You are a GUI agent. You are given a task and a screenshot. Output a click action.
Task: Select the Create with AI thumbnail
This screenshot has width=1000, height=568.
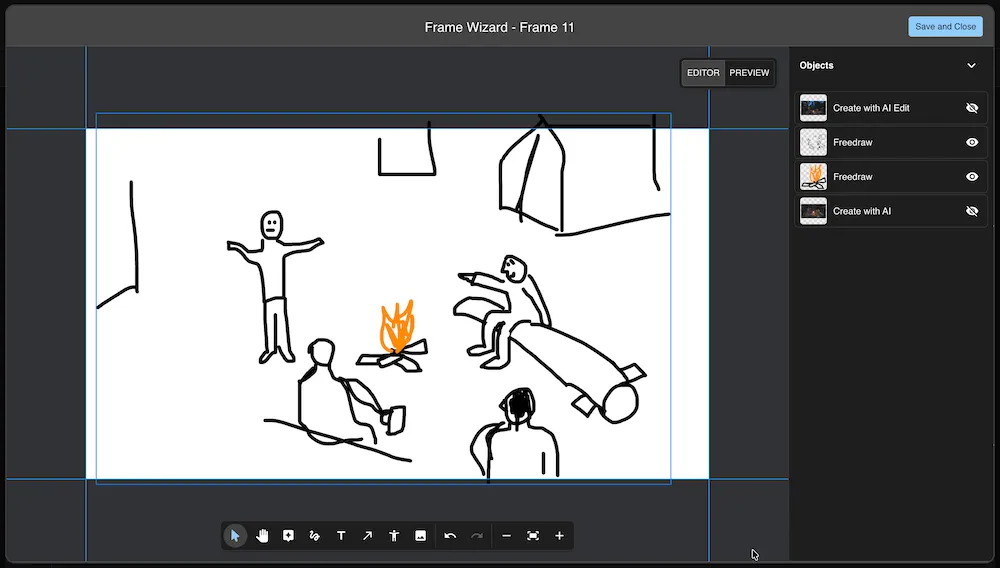tap(813, 211)
